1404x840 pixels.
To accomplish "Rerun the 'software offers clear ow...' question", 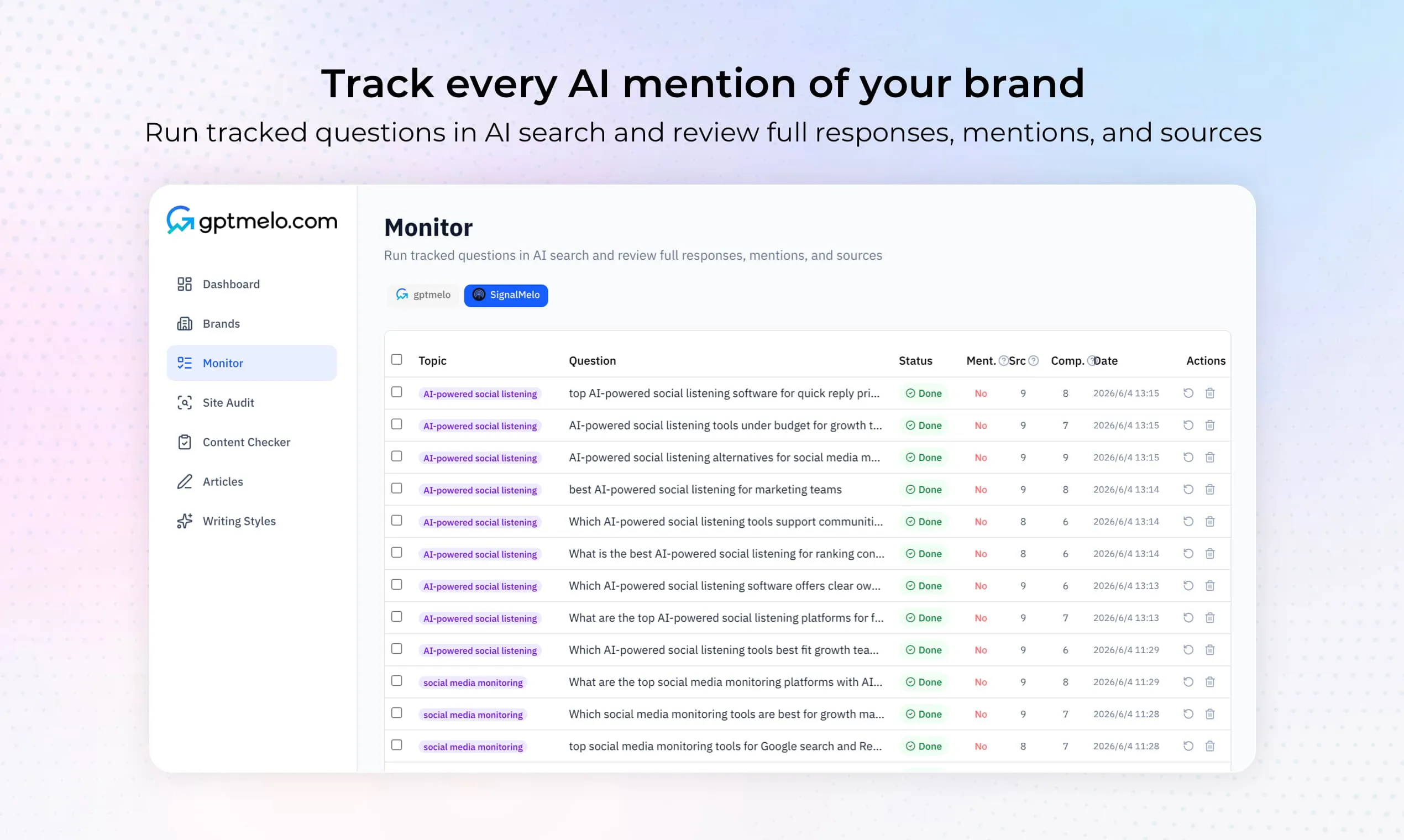I will pyautogui.click(x=1188, y=585).
